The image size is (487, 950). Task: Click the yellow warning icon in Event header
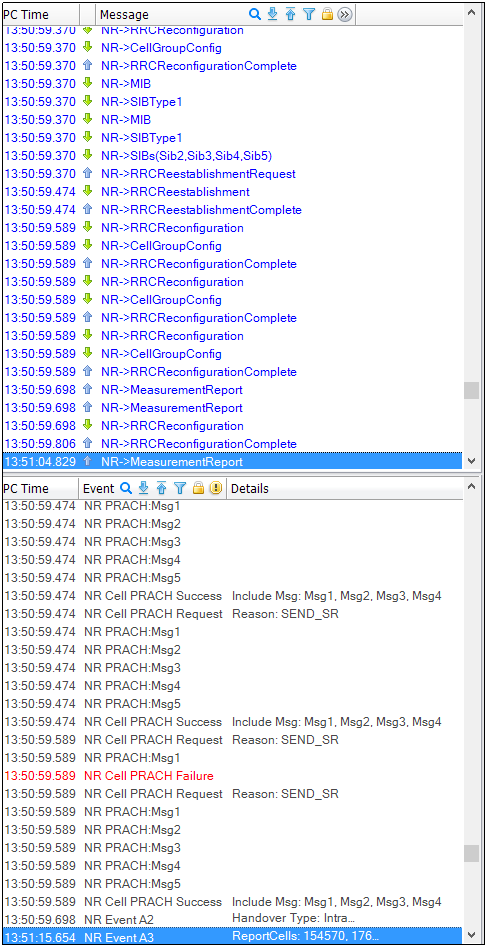216,488
